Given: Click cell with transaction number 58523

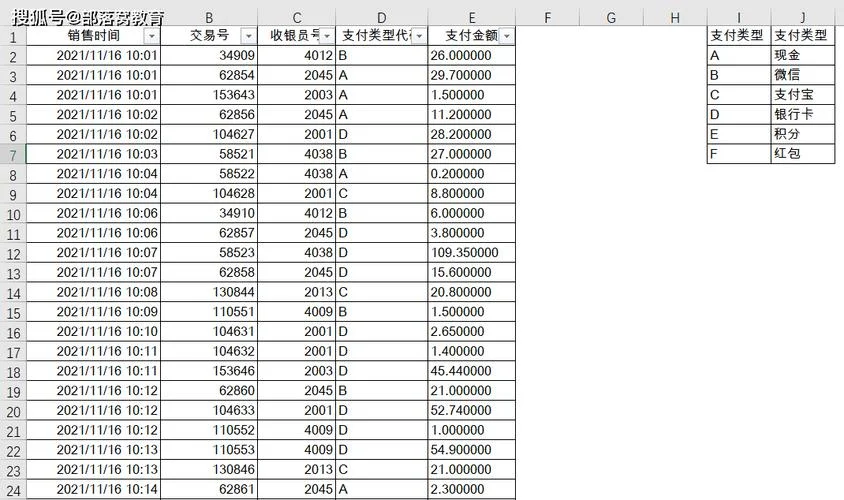Looking at the screenshot, I should click(209, 252).
